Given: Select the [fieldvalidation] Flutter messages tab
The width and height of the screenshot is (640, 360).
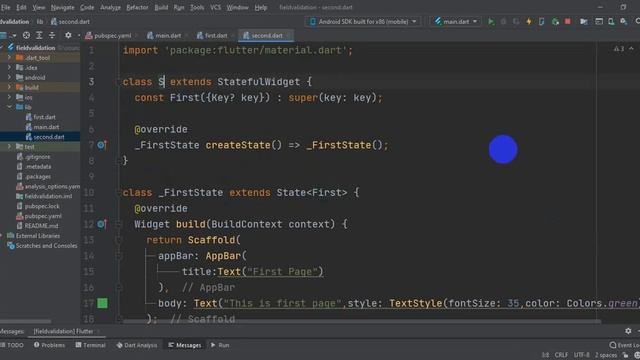Looking at the screenshot, I should 63,331.
